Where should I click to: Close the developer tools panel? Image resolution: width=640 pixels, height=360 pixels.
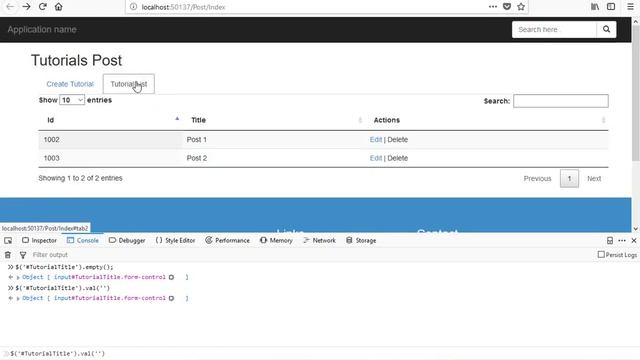pyautogui.click(x=634, y=240)
